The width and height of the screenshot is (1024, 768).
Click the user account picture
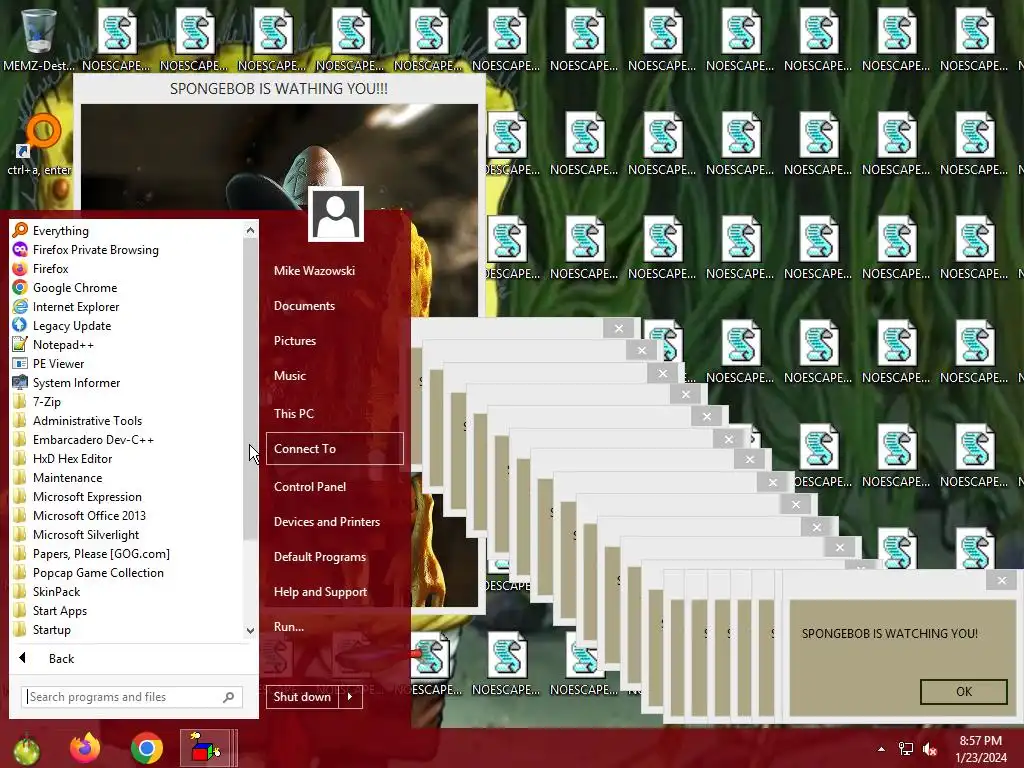point(336,214)
